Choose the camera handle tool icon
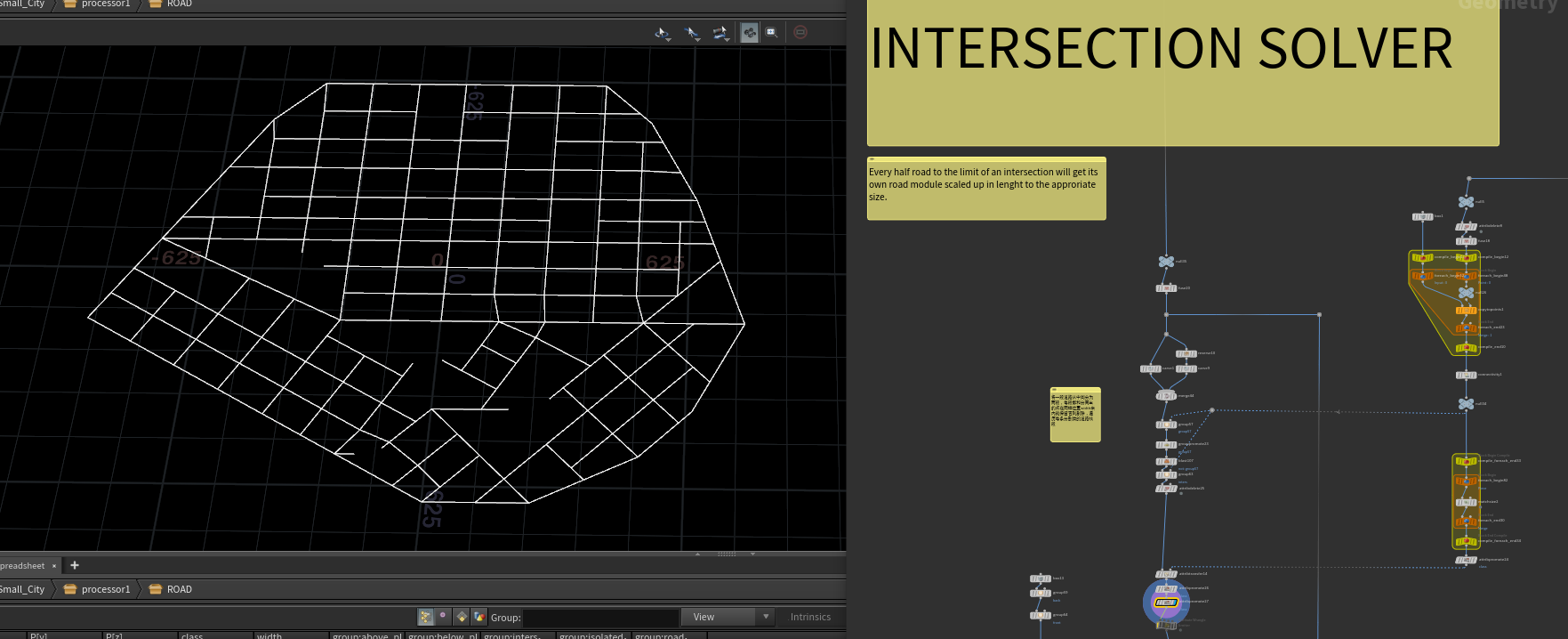This screenshot has width=1568, height=639. [719, 32]
